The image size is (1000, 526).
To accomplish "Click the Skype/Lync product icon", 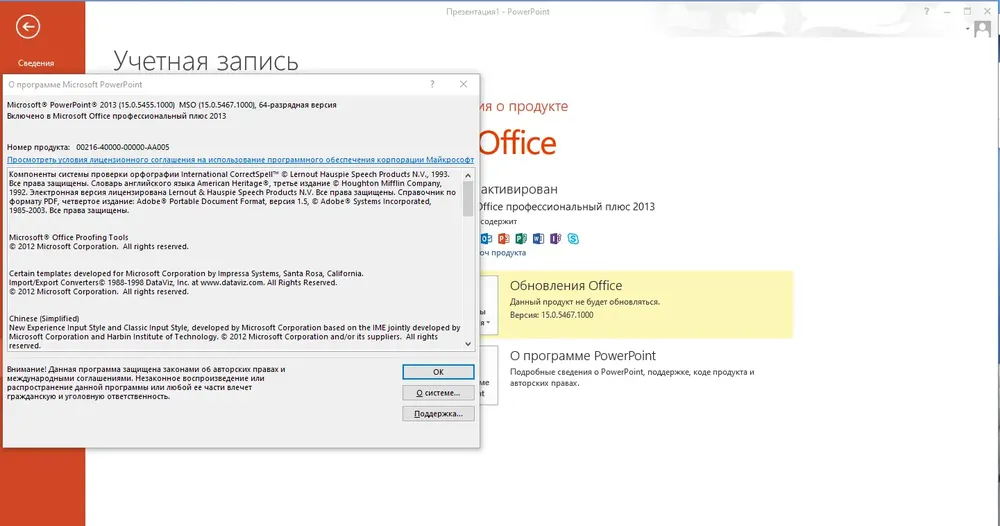I will tap(573, 238).
